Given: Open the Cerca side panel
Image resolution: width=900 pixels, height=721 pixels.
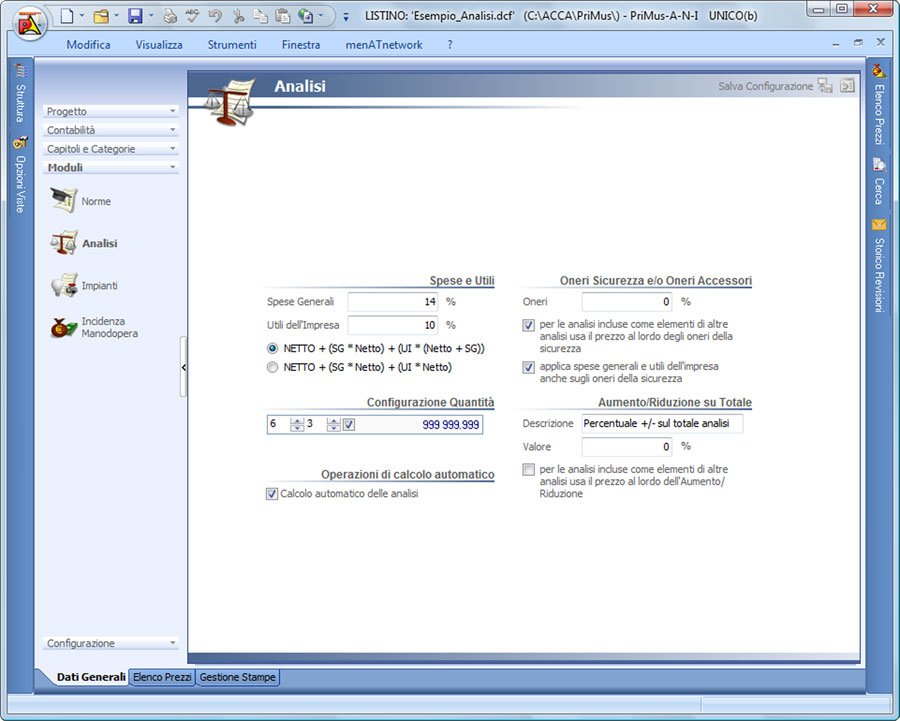Looking at the screenshot, I should tap(879, 182).
